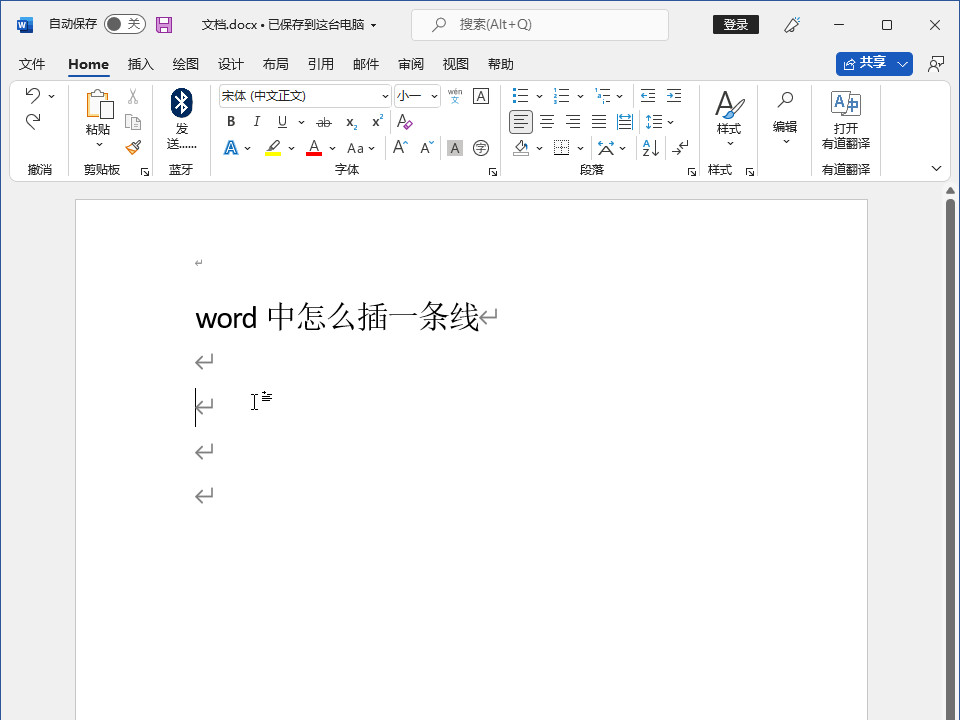Screen dimensions: 960x720
Task: Click the Copy icon
Action: coord(133,122)
